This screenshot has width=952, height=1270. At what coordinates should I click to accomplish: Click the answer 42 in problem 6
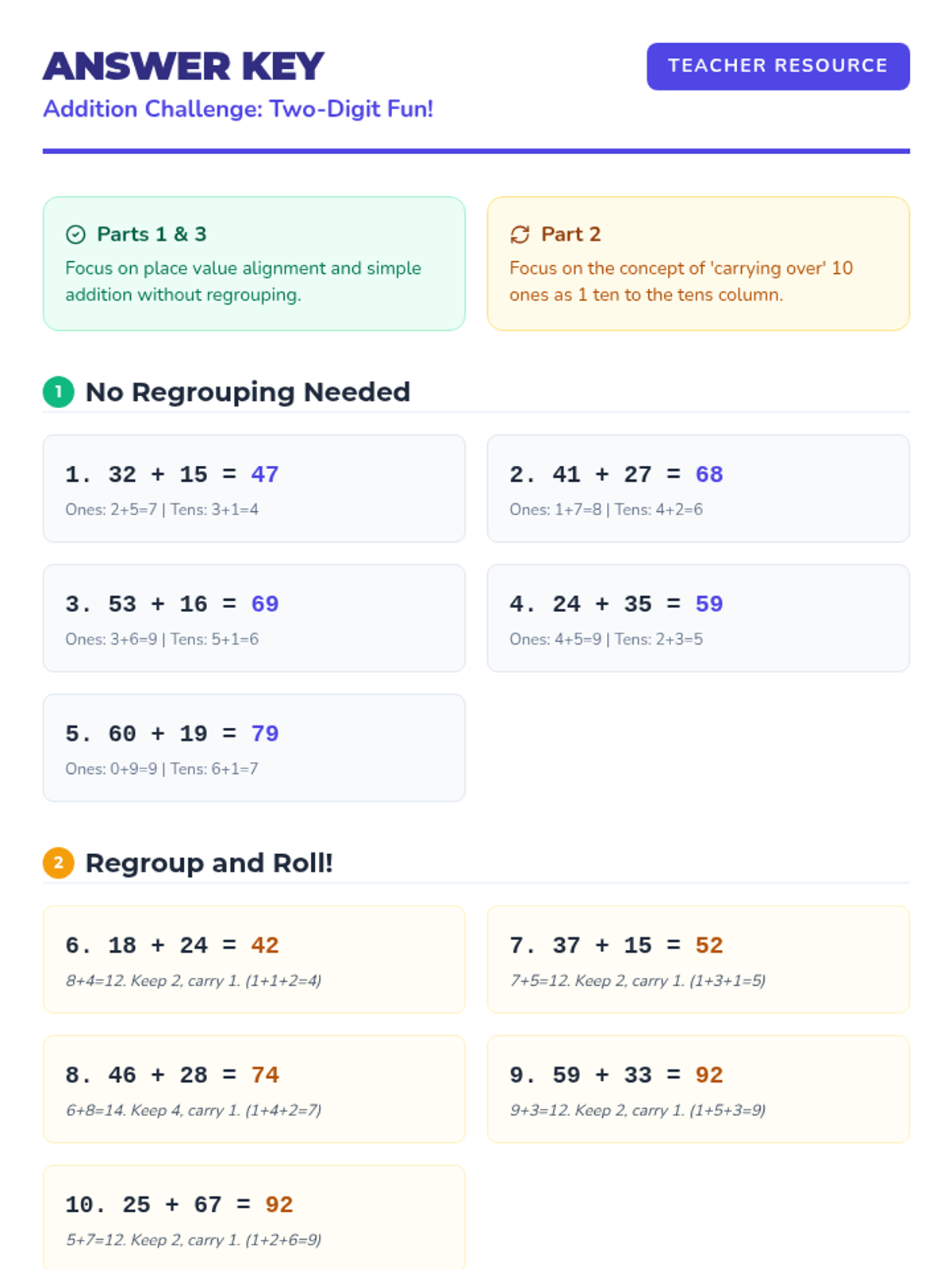[x=265, y=945]
